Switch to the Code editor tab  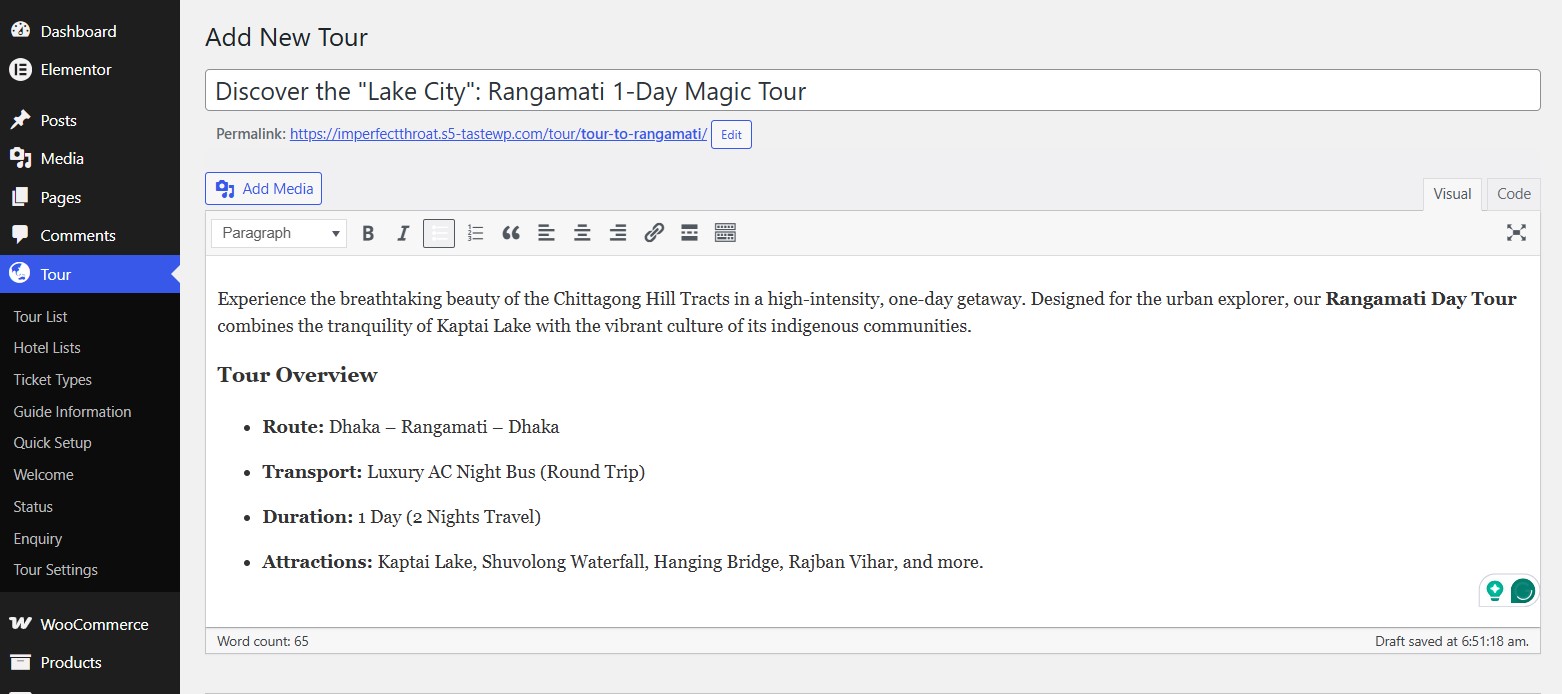pos(1514,194)
